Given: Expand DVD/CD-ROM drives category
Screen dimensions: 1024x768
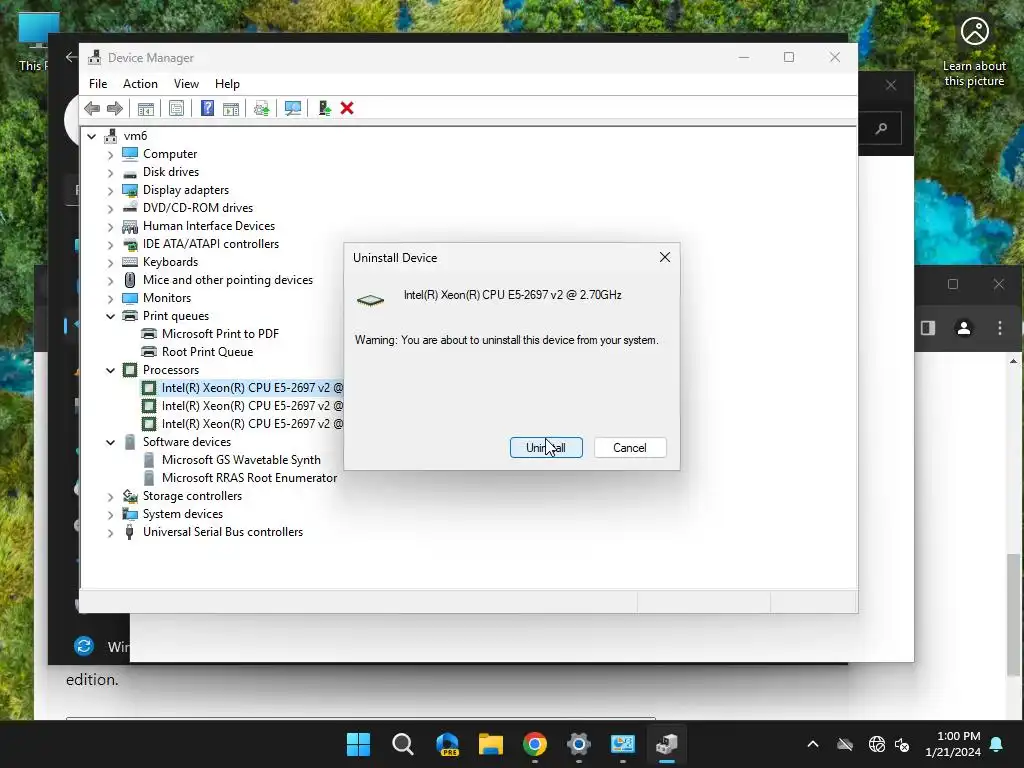Looking at the screenshot, I should point(110,208).
